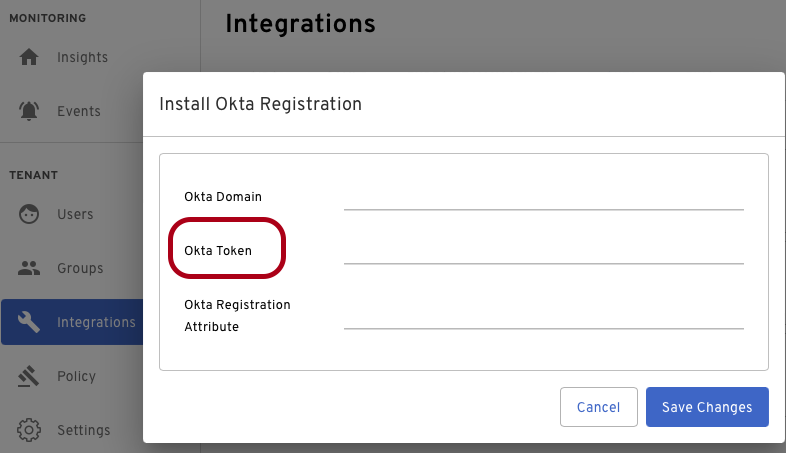Click the Install Okta Registration dialog title
Screen dimensions: 786x453
(260, 104)
